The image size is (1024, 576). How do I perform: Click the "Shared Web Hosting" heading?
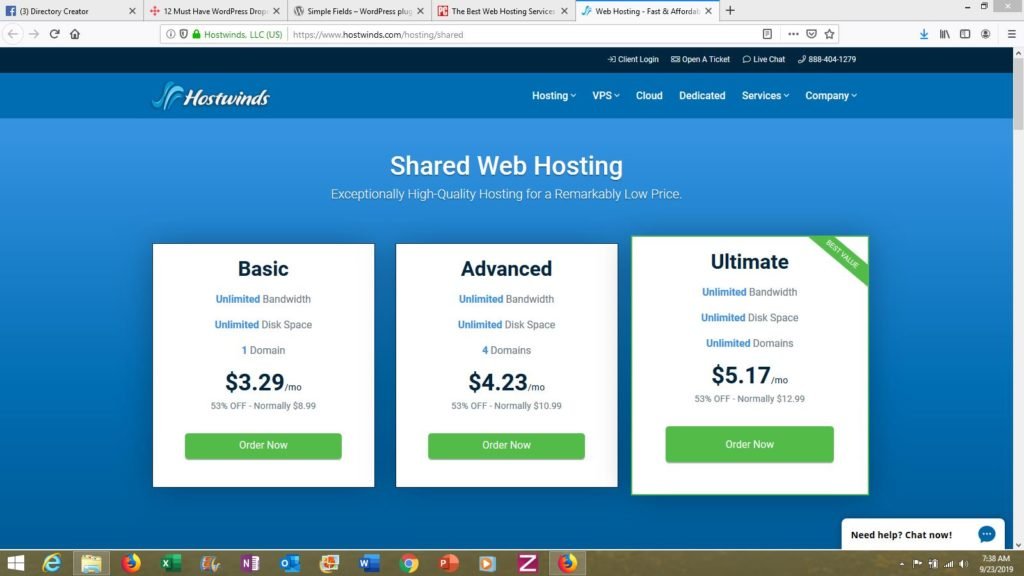506,166
